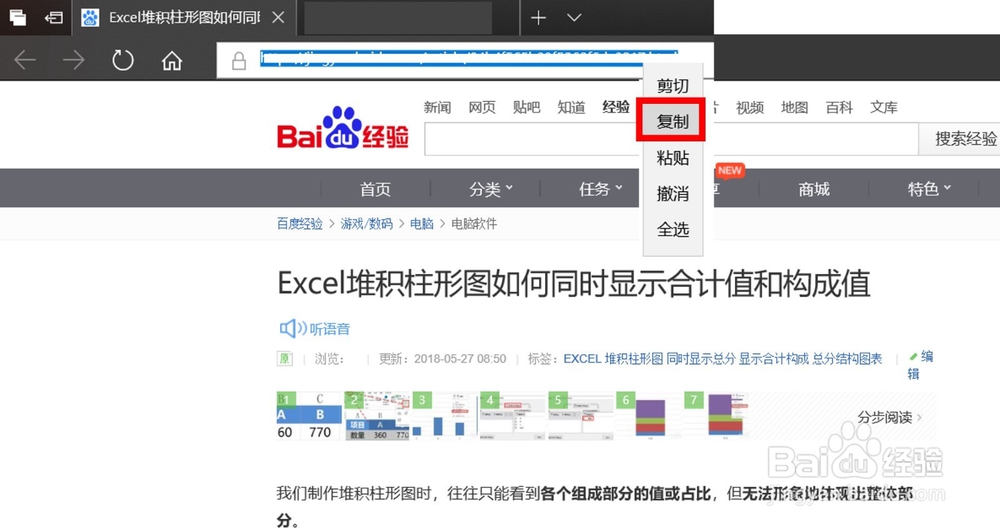Play the 听语音 audio reading
This screenshot has height=528, width=1000.
tap(315, 328)
